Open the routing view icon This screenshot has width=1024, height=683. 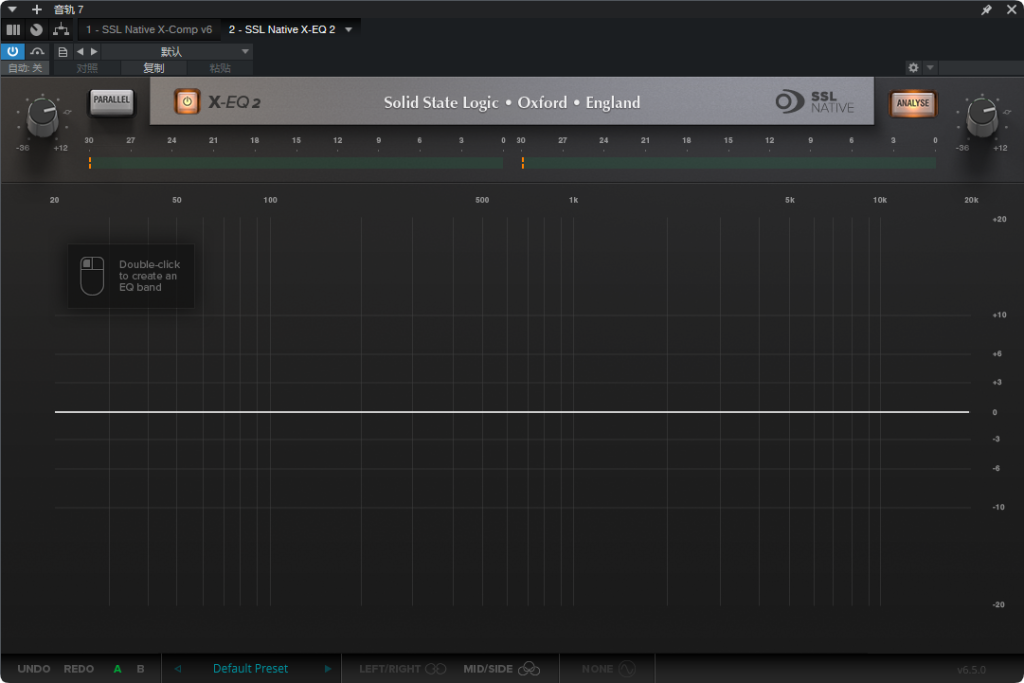pos(61,29)
